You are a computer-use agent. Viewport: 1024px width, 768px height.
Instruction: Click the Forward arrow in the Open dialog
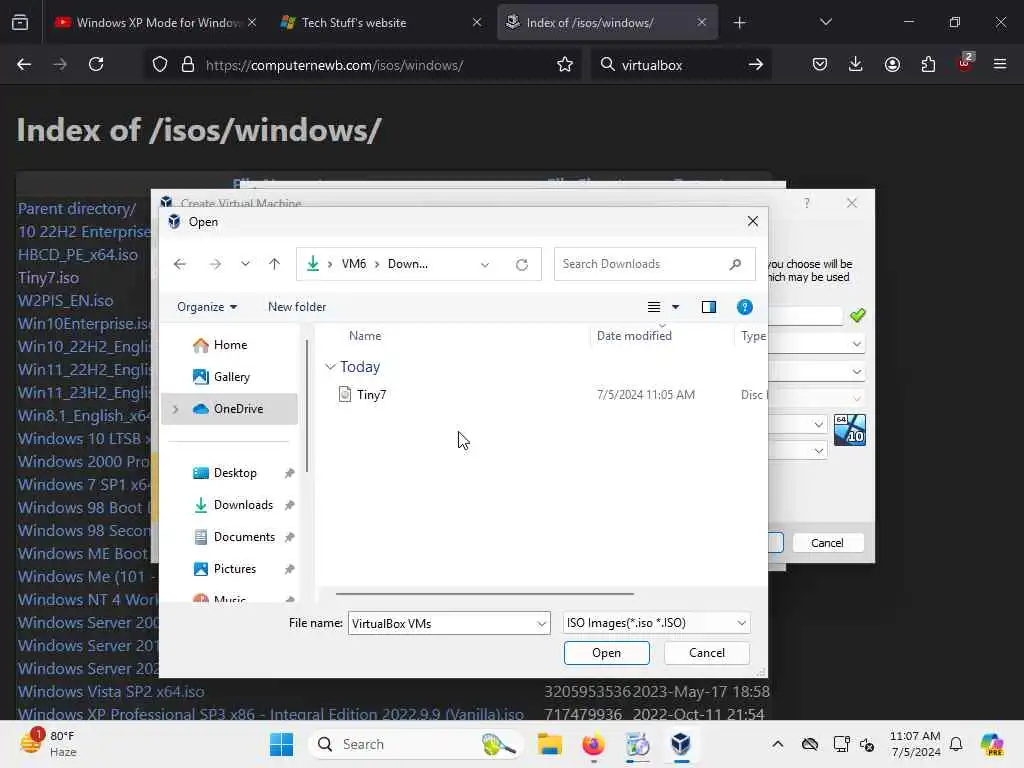click(x=215, y=264)
